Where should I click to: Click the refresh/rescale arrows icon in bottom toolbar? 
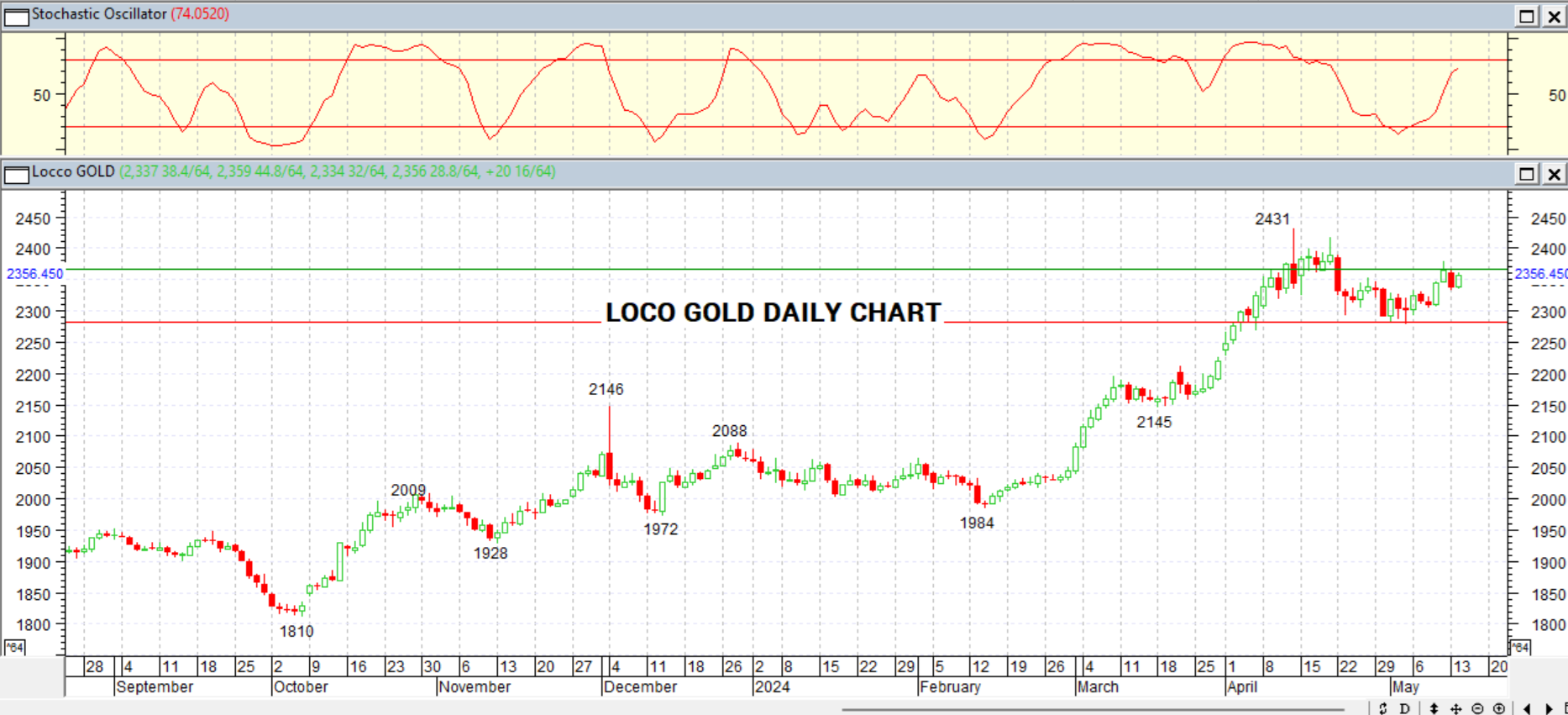pyautogui.click(x=1383, y=708)
